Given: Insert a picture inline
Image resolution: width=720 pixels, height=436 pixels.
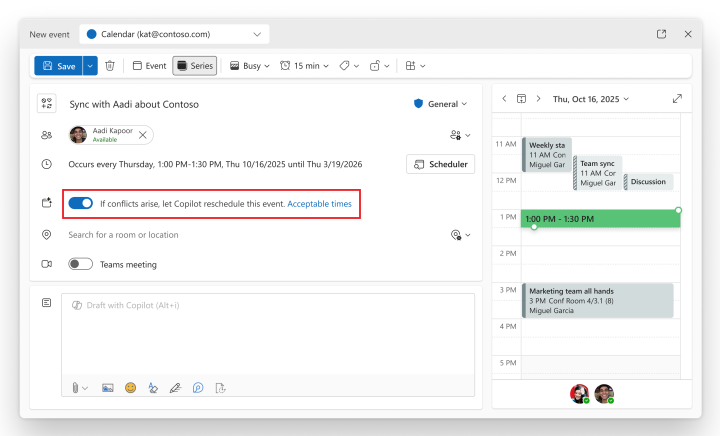Looking at the screenshot, I should point(107,388).
